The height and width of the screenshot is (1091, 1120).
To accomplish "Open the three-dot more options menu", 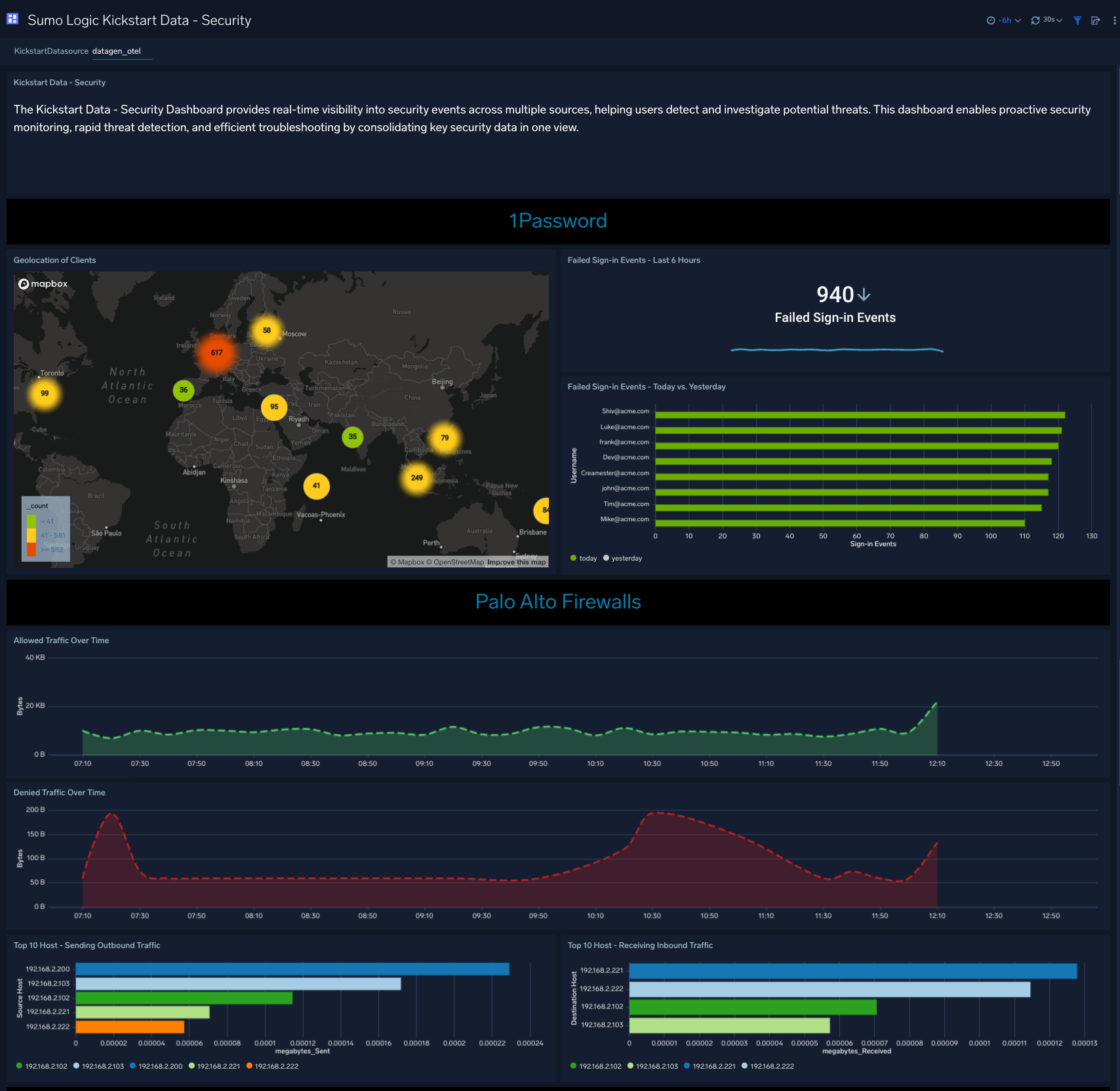I will [1114, 20].
